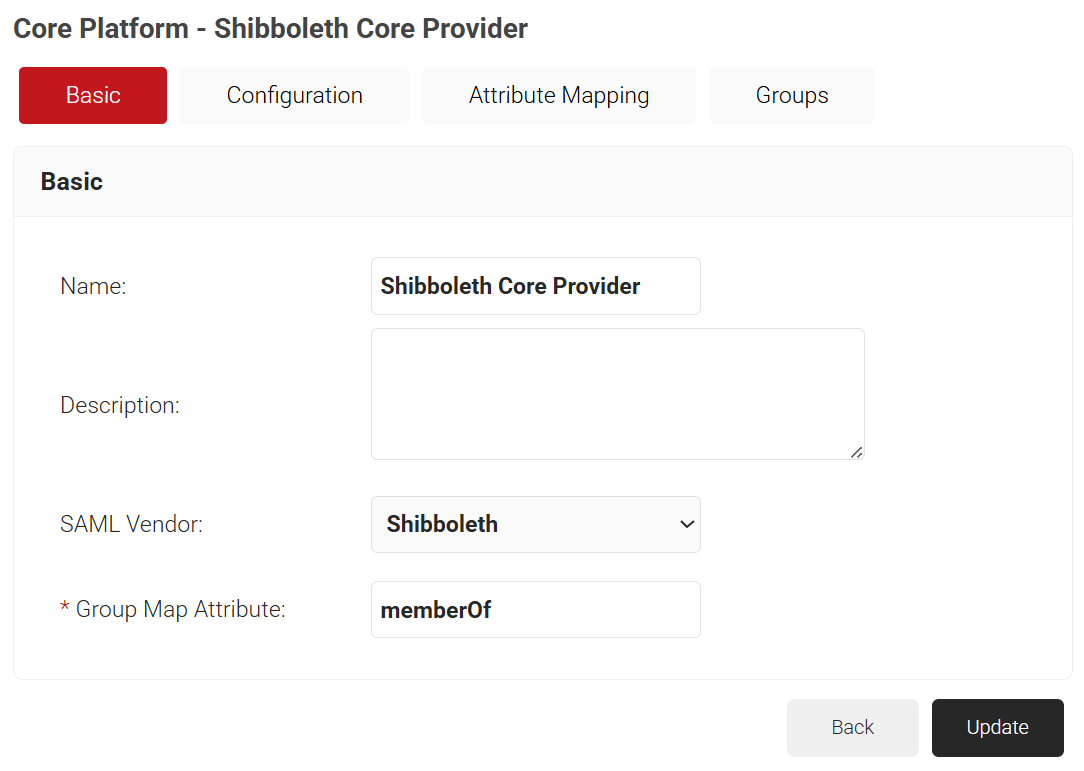Click the Description: label

(x=120, y=405)
